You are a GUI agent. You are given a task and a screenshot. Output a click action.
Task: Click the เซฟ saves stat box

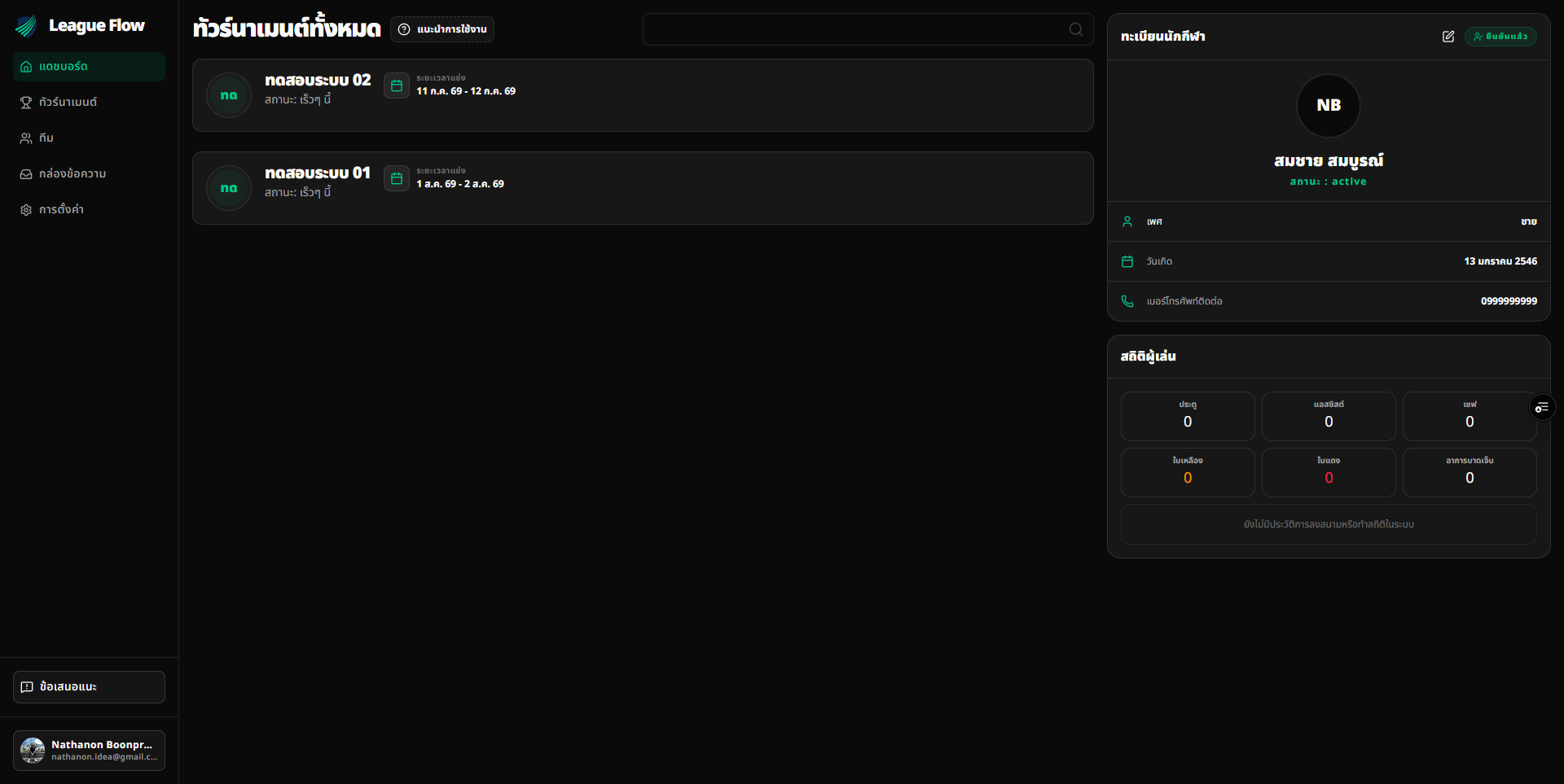pyautogui.click(x=1470, y=416)
